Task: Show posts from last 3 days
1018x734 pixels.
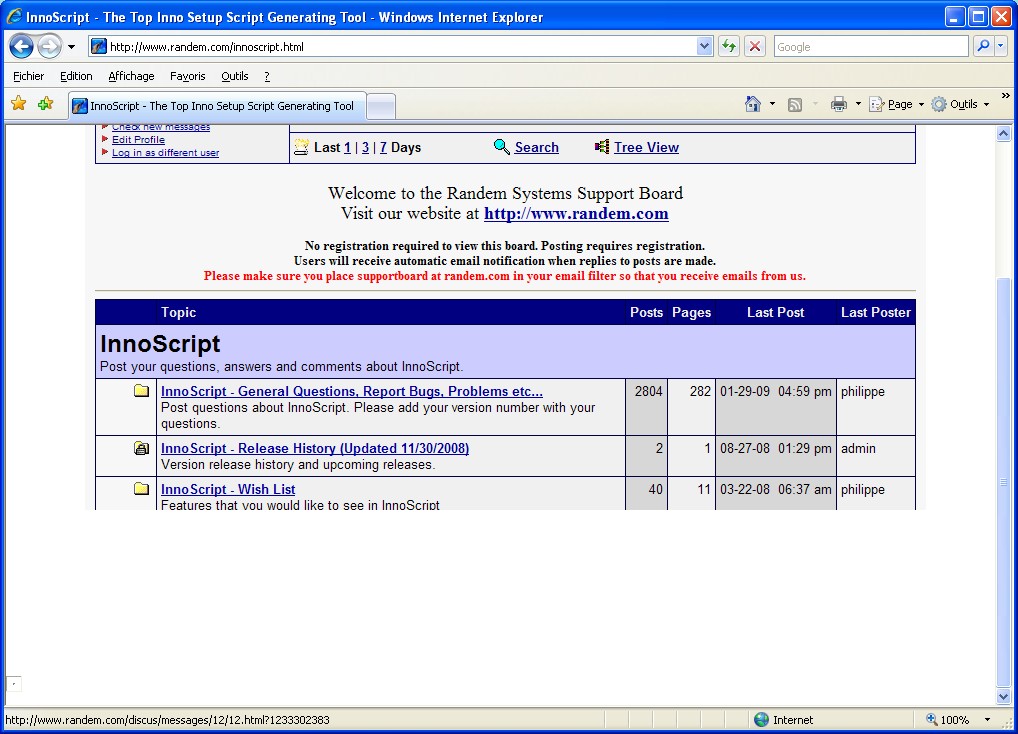Action: tap(366, 147)
